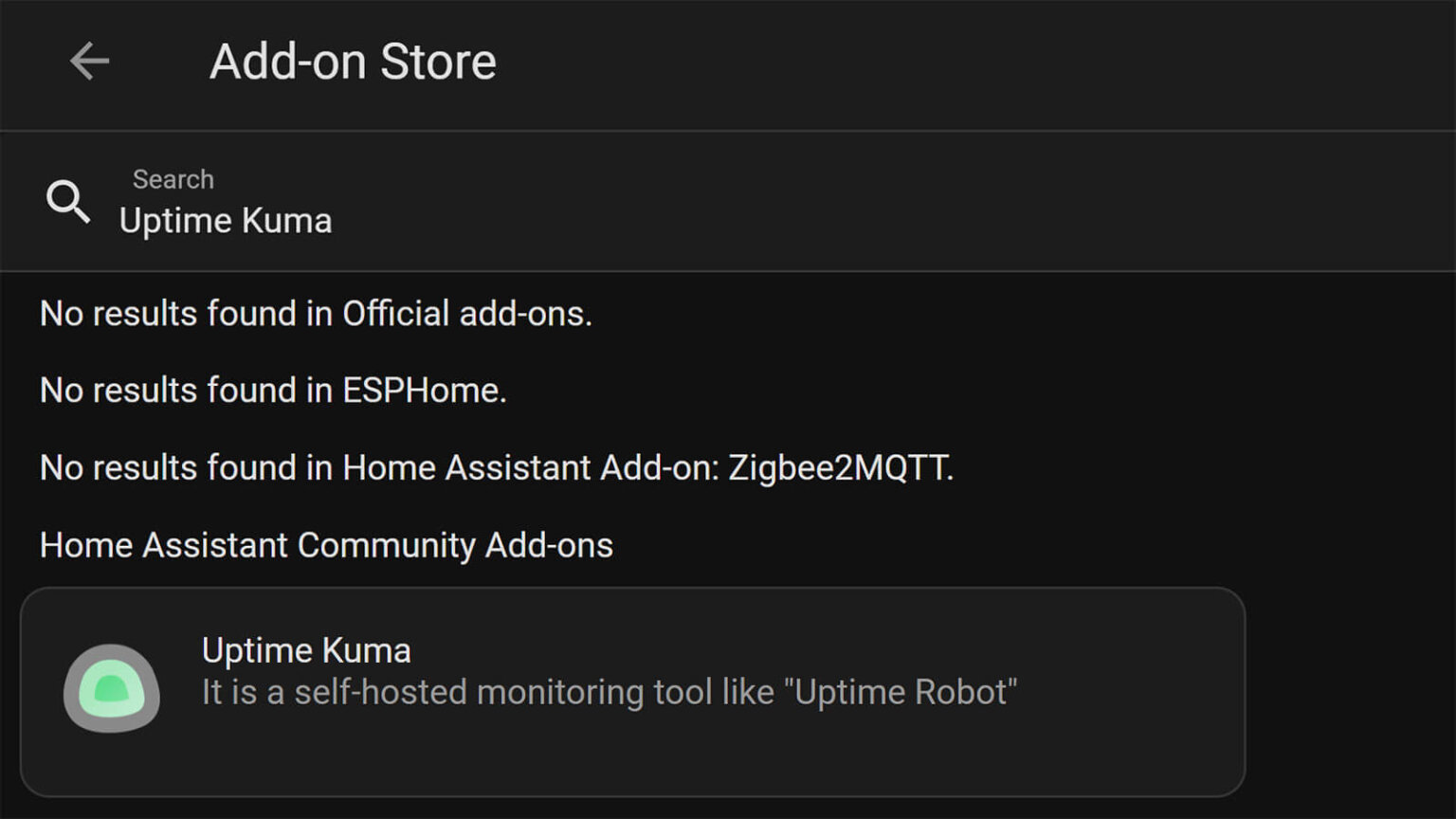Screen dimensions: 1456x819
Task: Click the Home Assistant Community Add-ons heading
Action: [326, 545]
